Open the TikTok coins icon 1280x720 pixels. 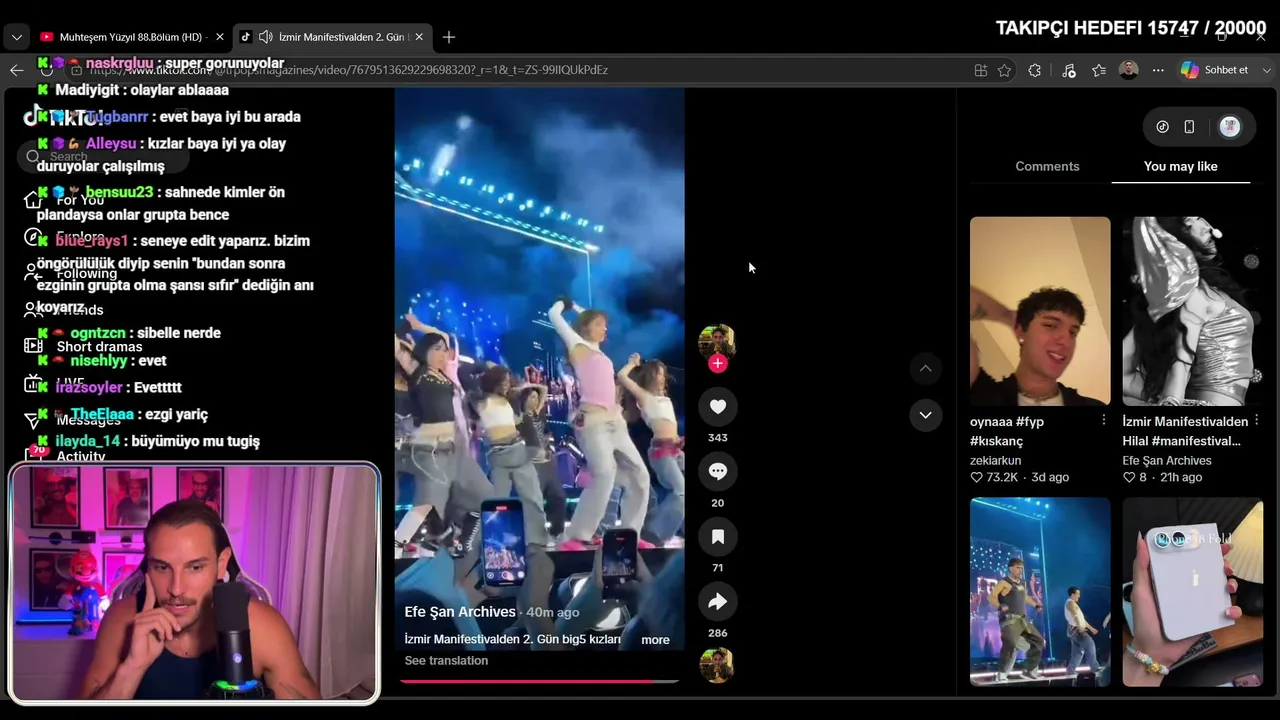(x=1163, y=127)
